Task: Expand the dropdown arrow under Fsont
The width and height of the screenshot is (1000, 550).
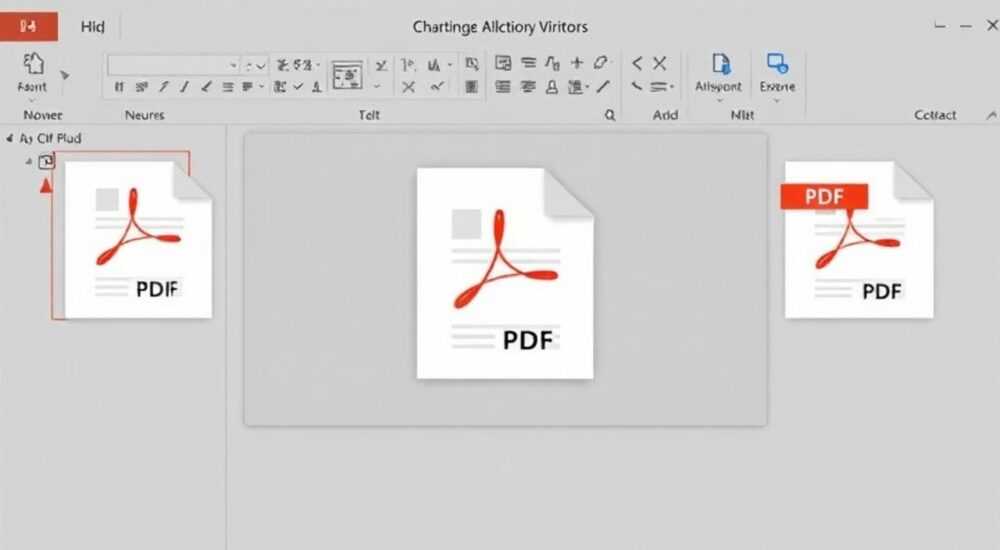Action: [32, 100]
